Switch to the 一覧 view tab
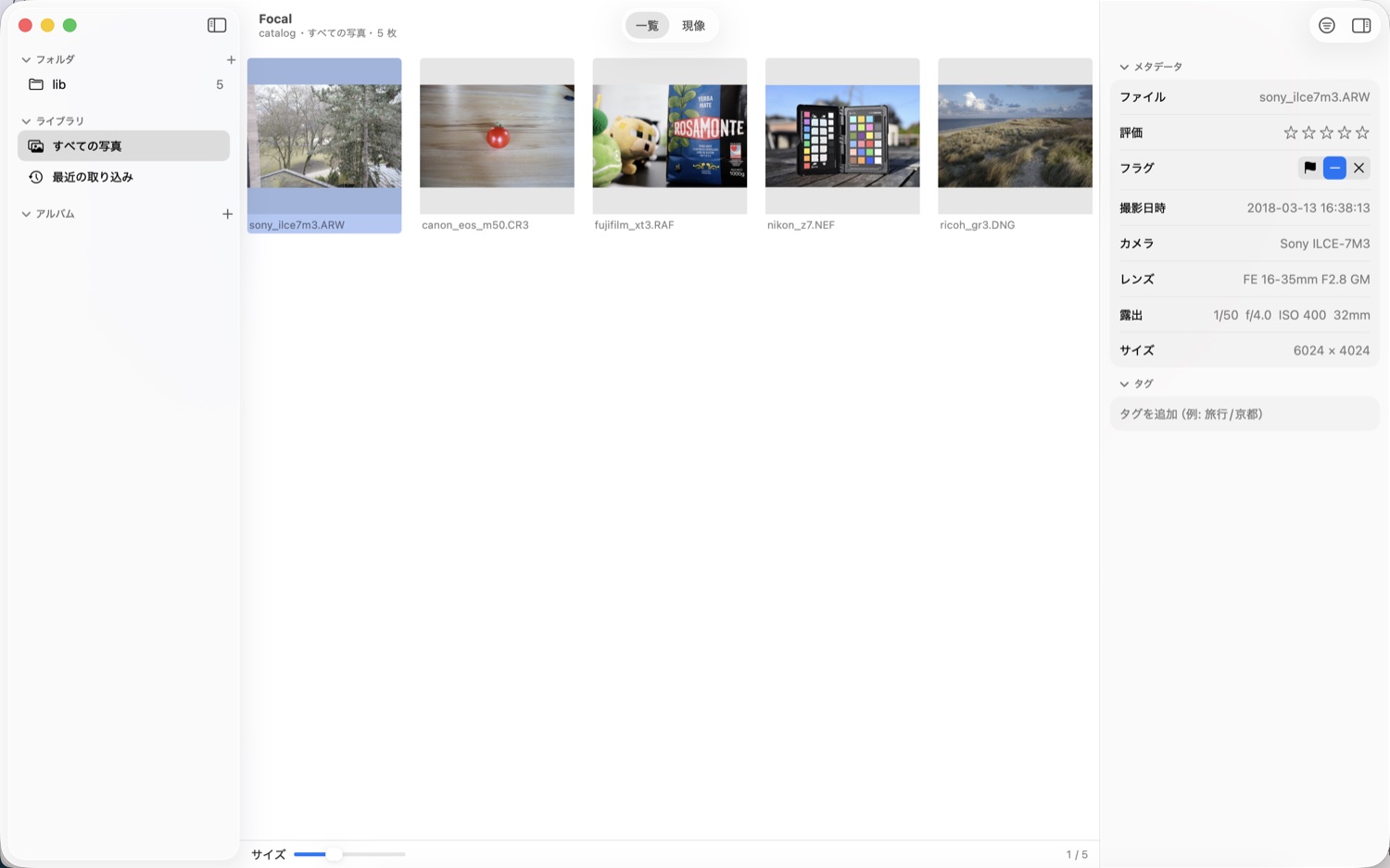1390x868 pixels. (x=647, y=26)
